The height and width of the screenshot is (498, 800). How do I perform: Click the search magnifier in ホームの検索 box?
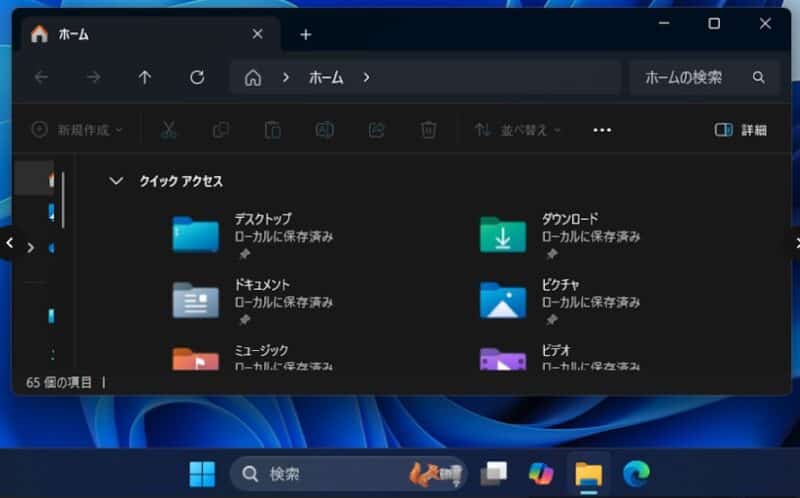[x=759, y=78]
